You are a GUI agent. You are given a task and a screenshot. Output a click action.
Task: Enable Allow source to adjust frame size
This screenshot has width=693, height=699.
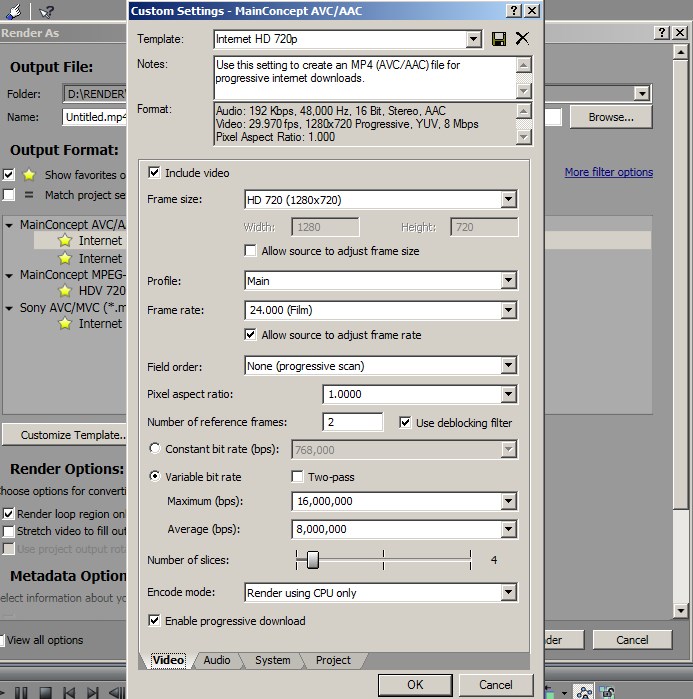pyautogui.click(x=250, y=251)
